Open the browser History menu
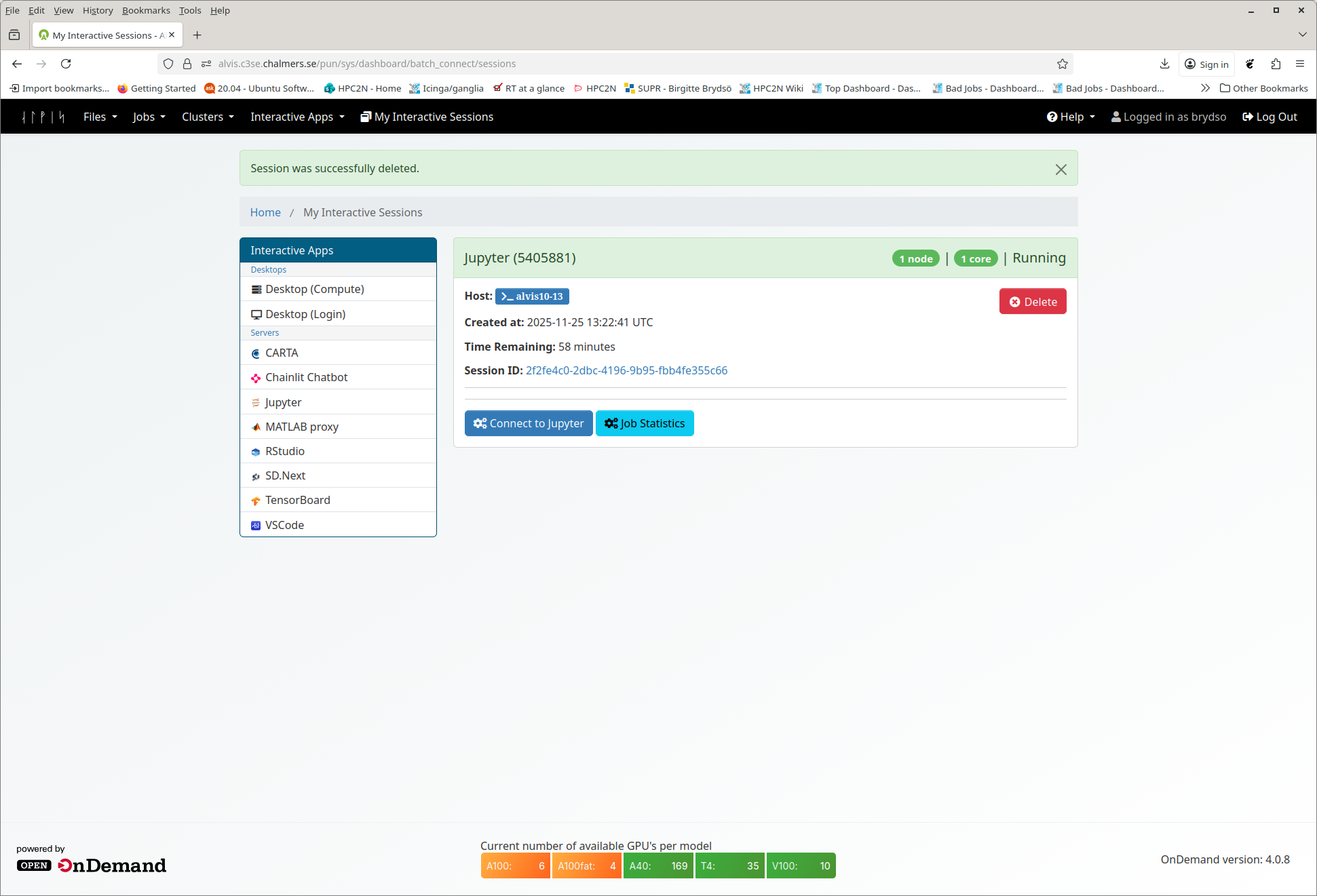 [98, 10]
